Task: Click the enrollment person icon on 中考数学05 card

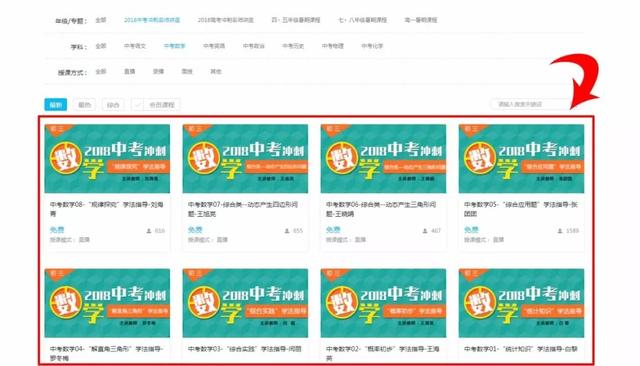Action: click(560, 231)
